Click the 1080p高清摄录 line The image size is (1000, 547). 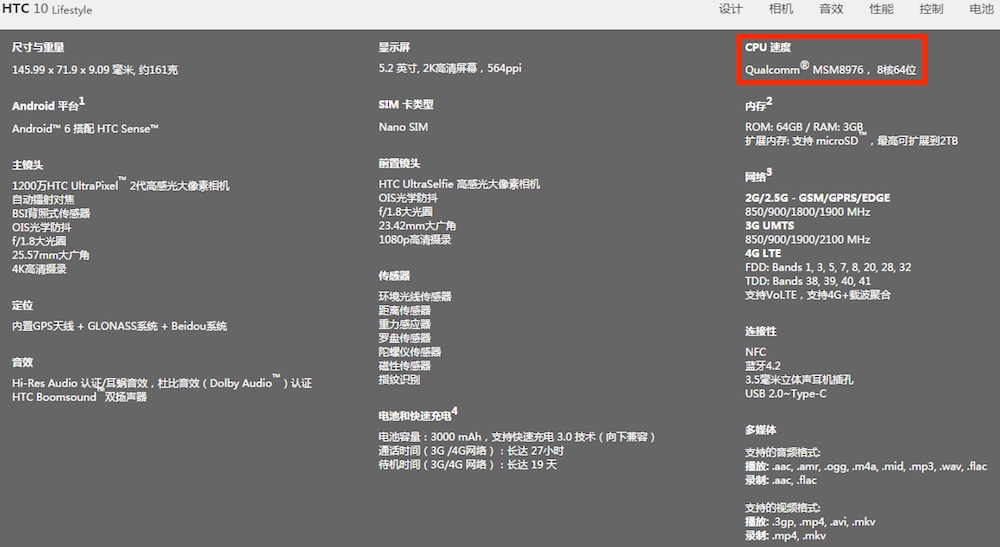coord(415,240)
